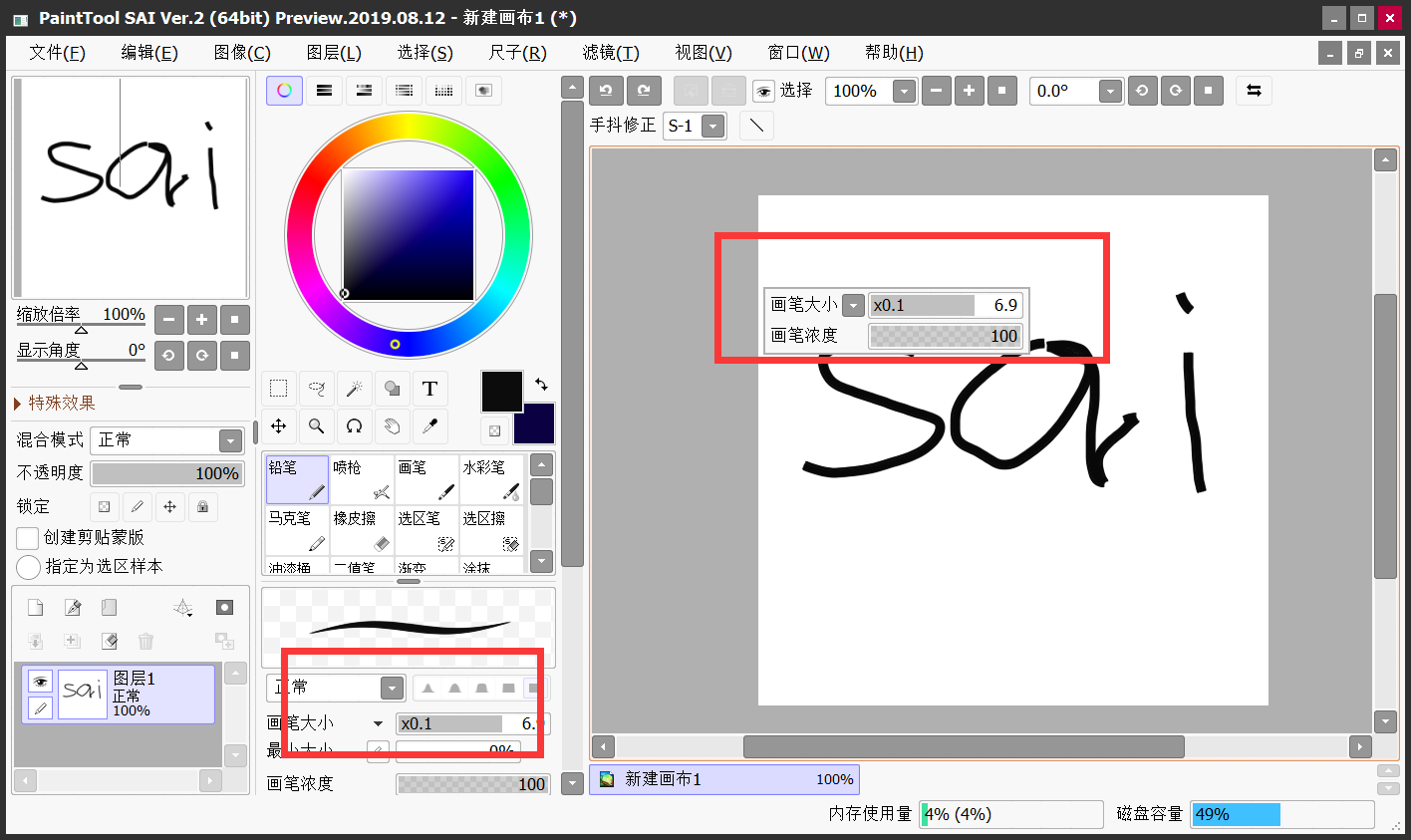Open rotation angle 0.0° dropdown

coord(1110,92)
